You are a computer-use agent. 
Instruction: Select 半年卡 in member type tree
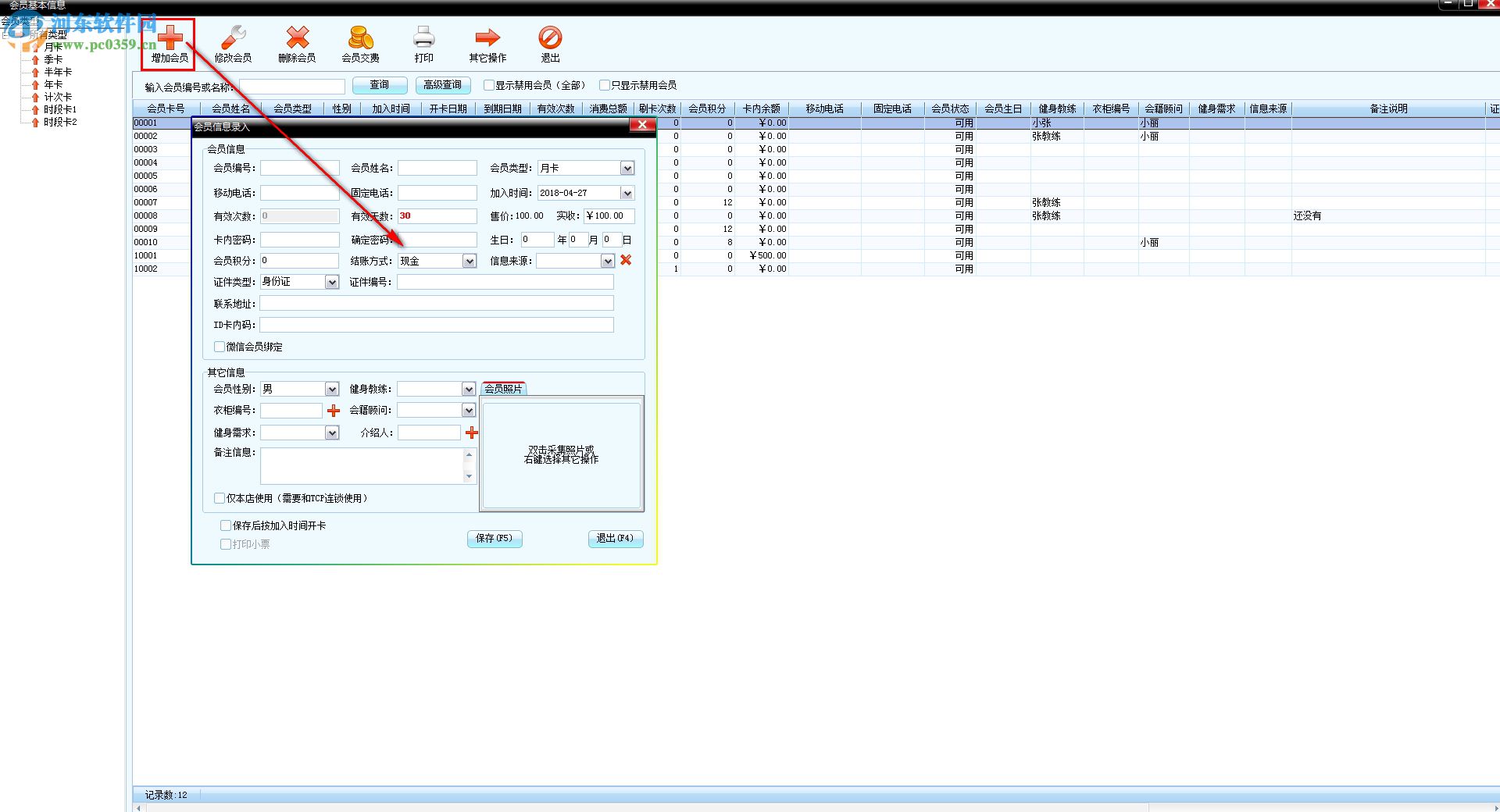58,72
